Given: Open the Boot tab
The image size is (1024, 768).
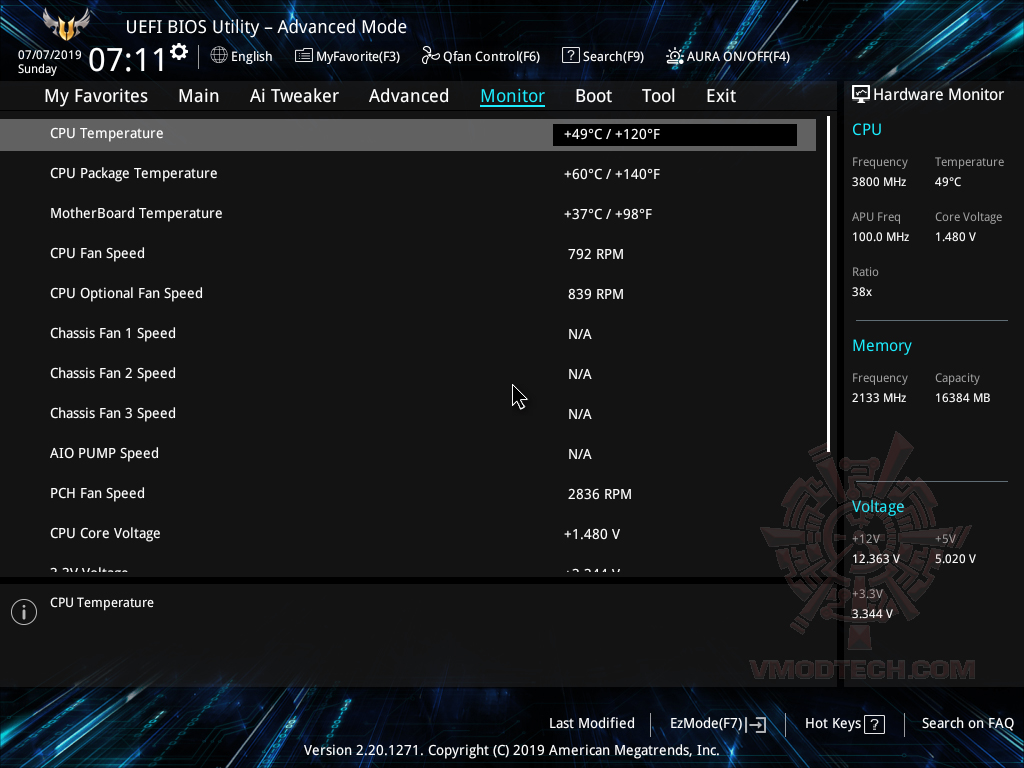Looking at the screenshot, I should (x=593, y=96).
